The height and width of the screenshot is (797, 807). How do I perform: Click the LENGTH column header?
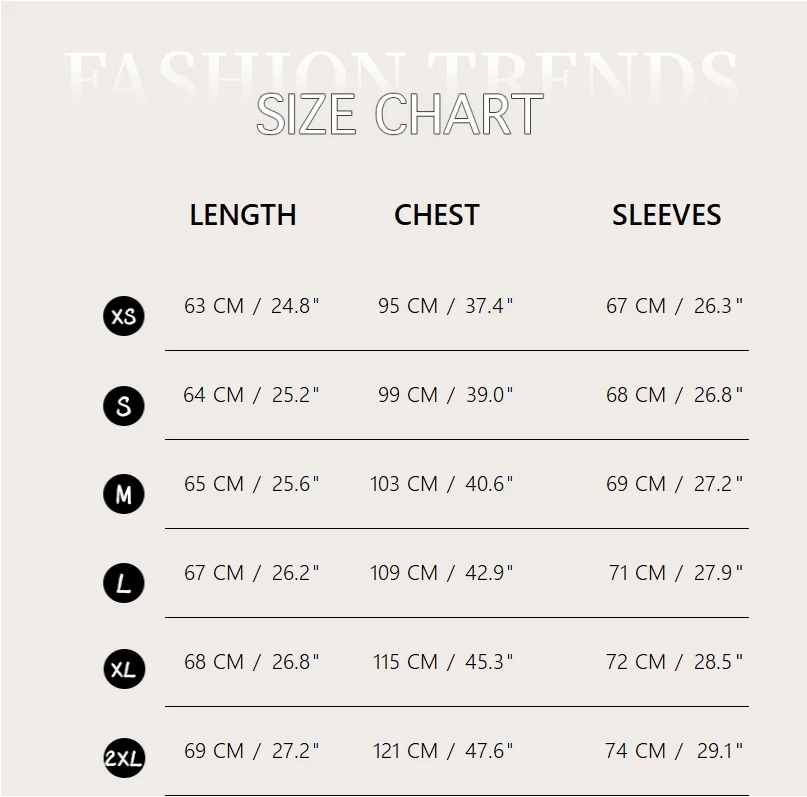pyautogui.click(x=243, y=215)
